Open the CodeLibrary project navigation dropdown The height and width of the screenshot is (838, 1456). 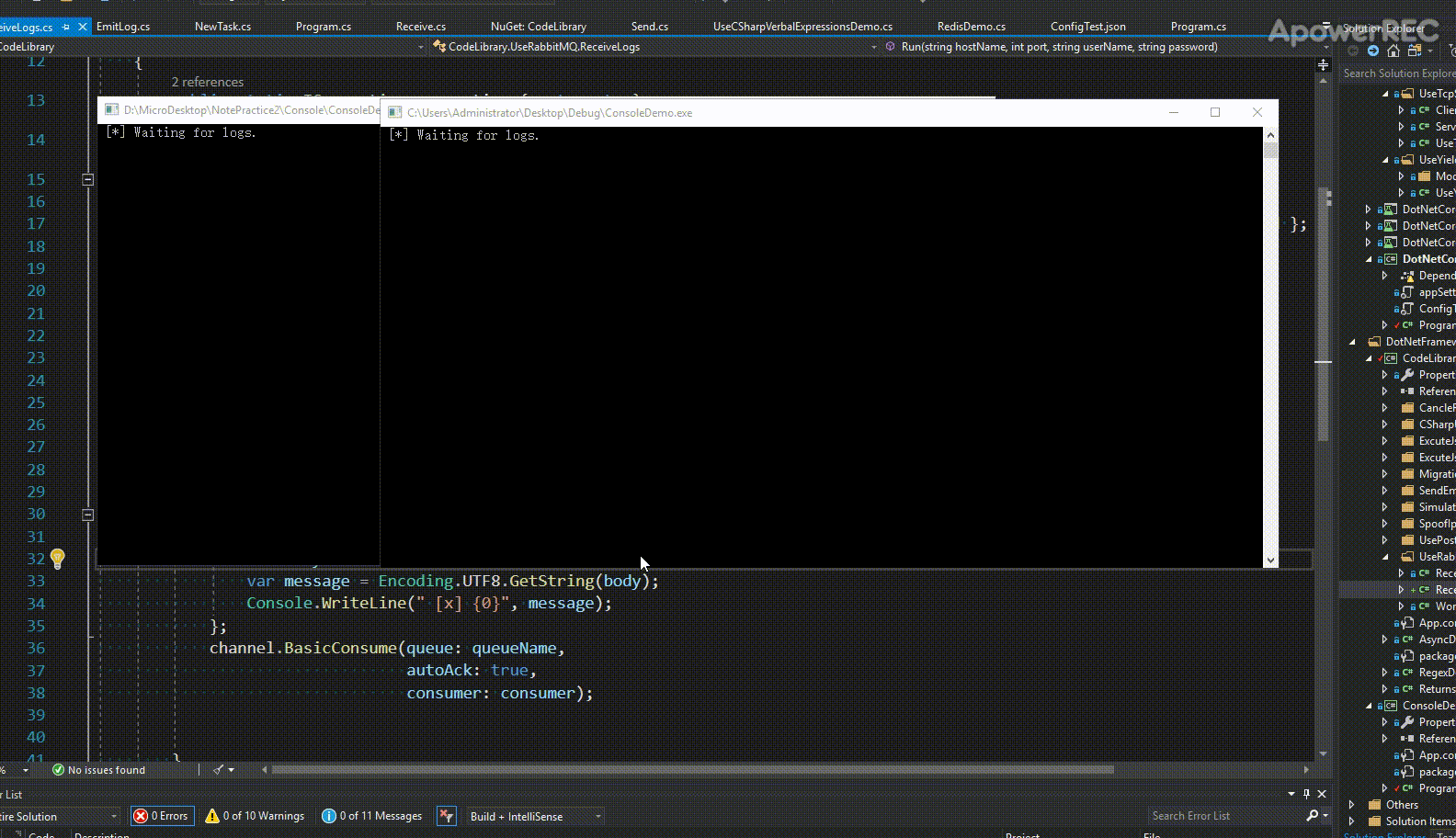click(x=213, y=47)
